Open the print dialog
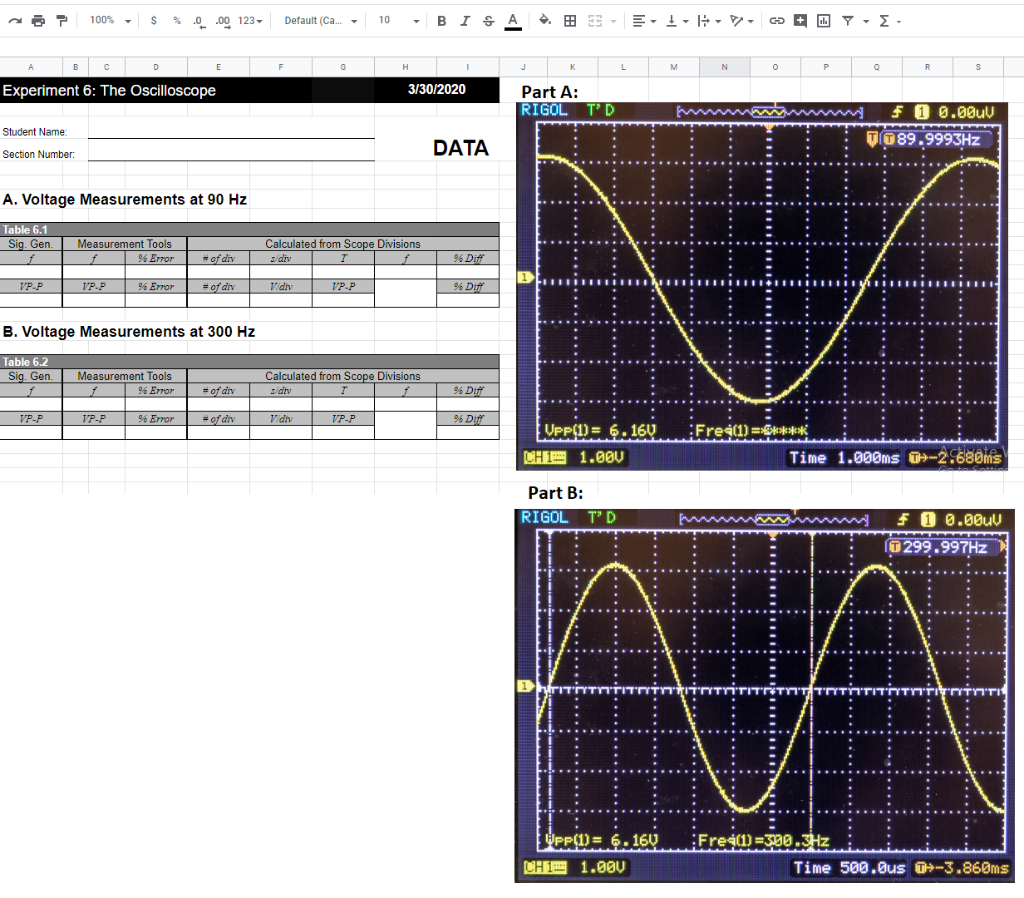 pos(36,20)
